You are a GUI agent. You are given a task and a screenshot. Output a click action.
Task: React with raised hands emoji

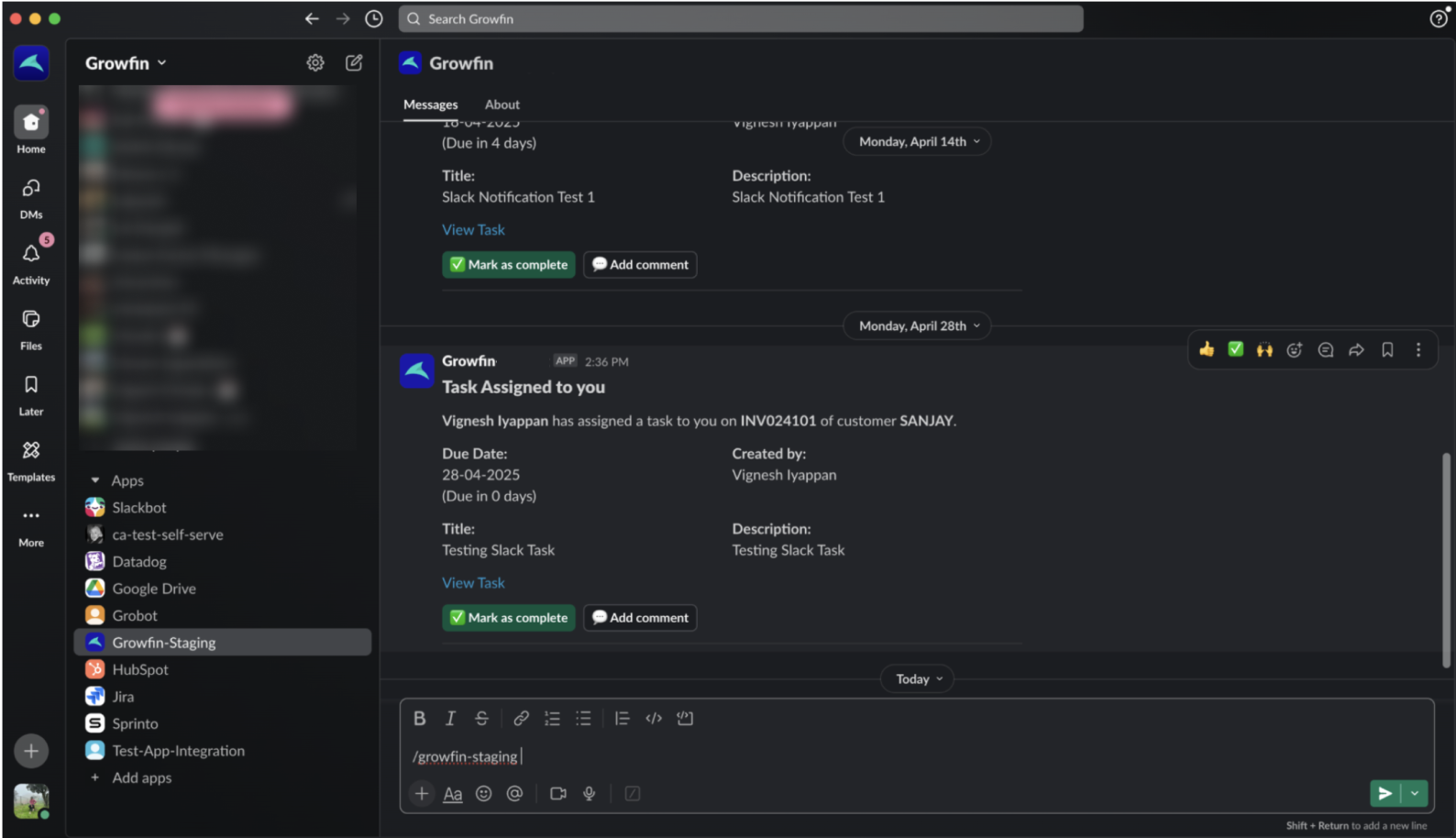[1265, 349]
